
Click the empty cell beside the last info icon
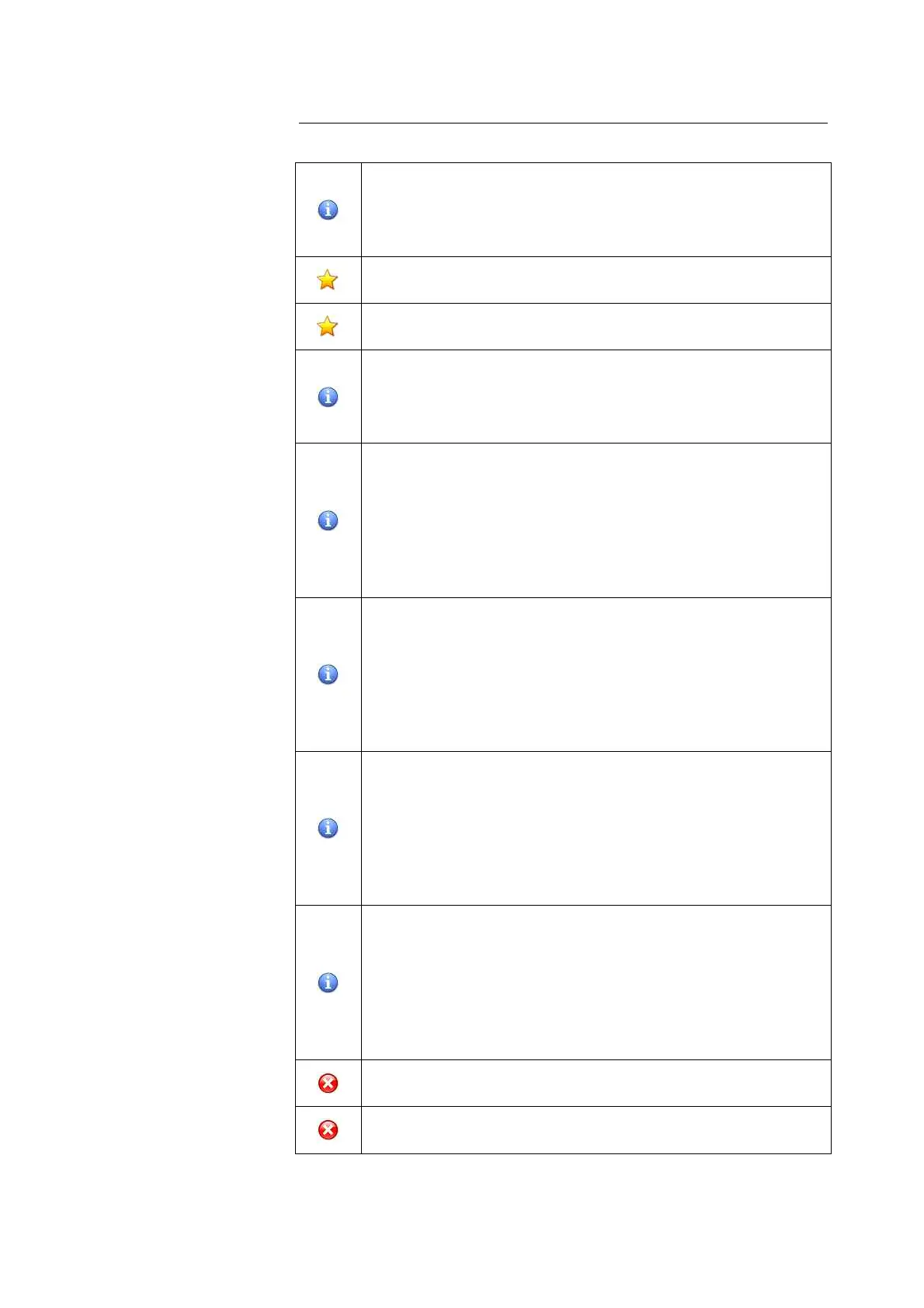pyautogui.click(x=596, y=983)
